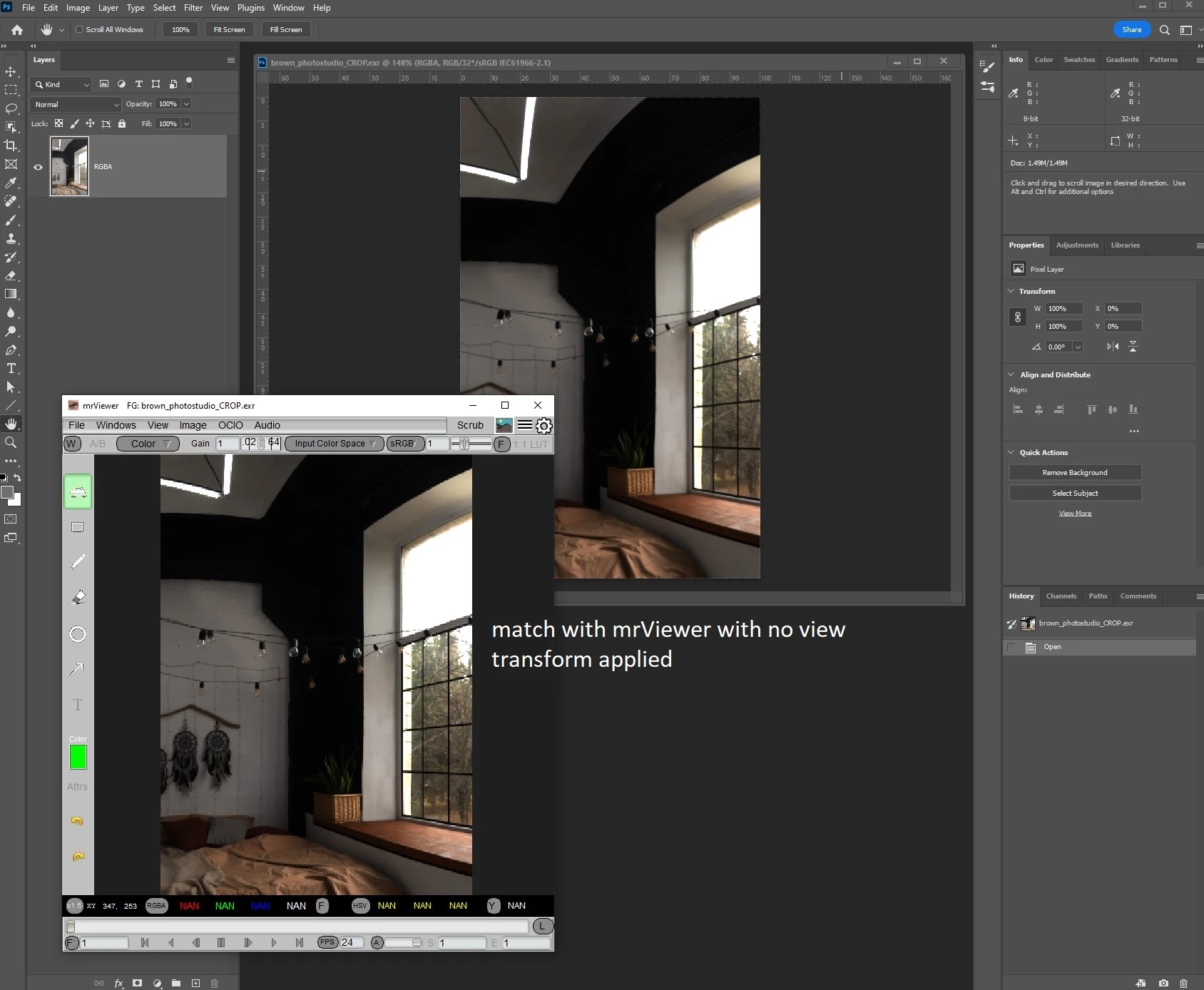Image resolution: width=1204 pixels, height=990 pixels.
Task: Open the Normal blend mode dropdown
Action: [76, 104]
